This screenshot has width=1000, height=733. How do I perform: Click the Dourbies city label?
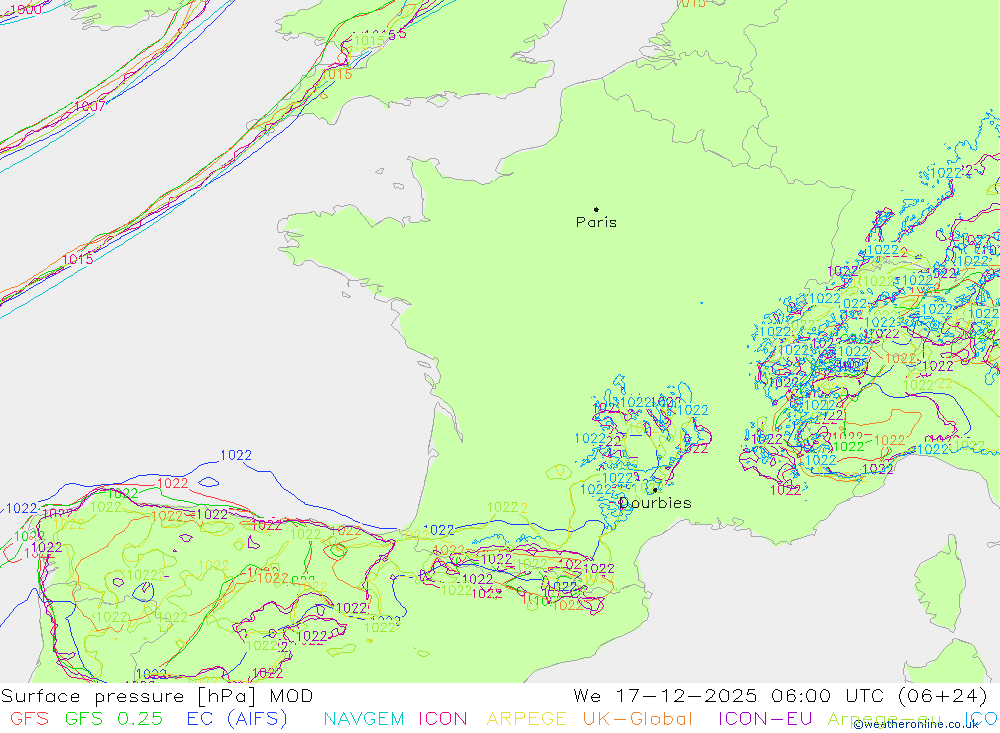coord(655,503)
